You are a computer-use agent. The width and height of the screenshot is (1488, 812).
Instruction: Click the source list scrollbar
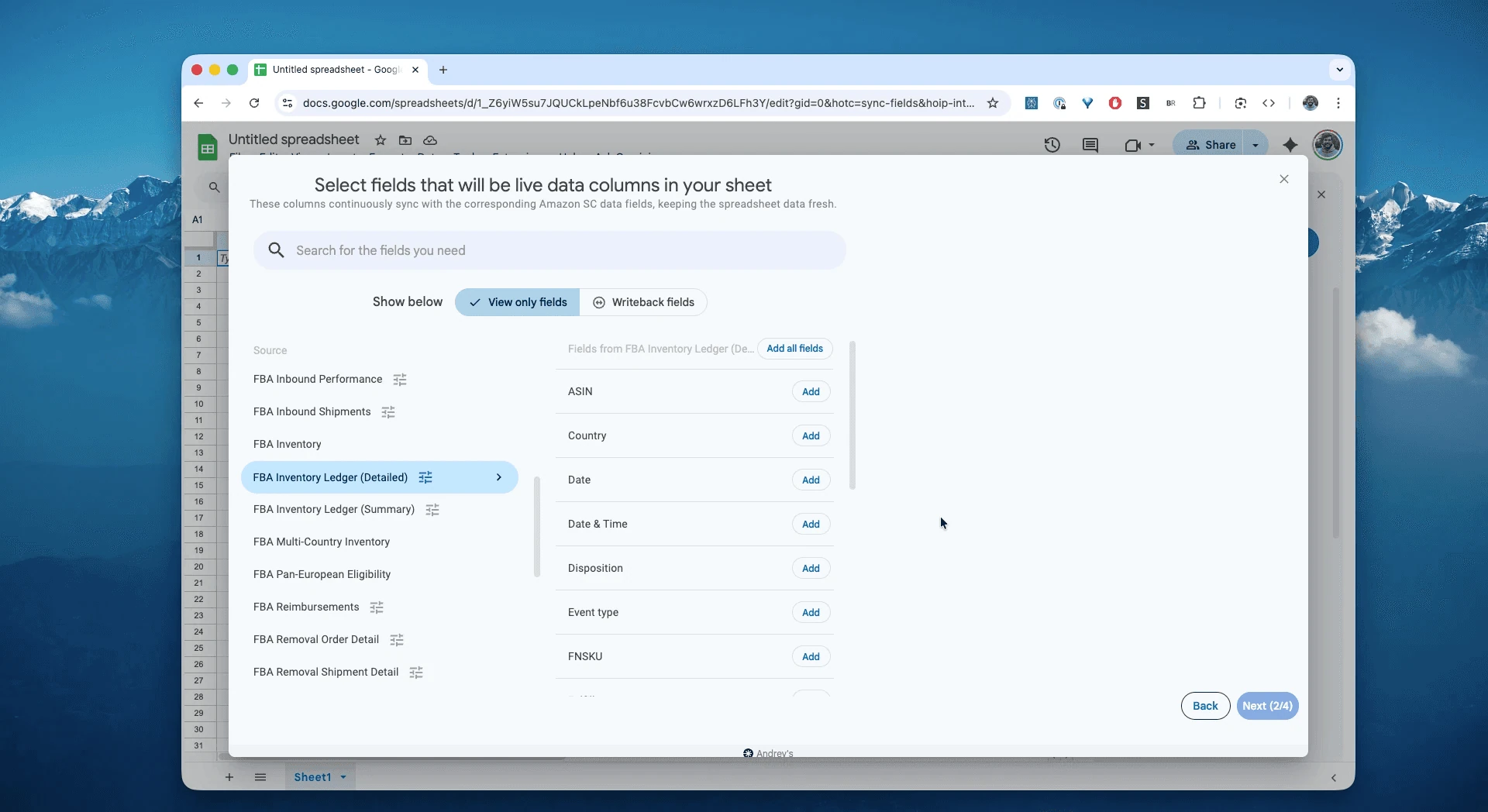tap(537, 527)
